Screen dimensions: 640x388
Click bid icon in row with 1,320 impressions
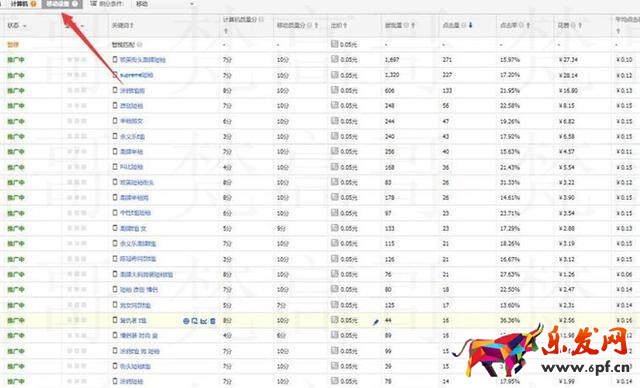click(x=335, y=75)
